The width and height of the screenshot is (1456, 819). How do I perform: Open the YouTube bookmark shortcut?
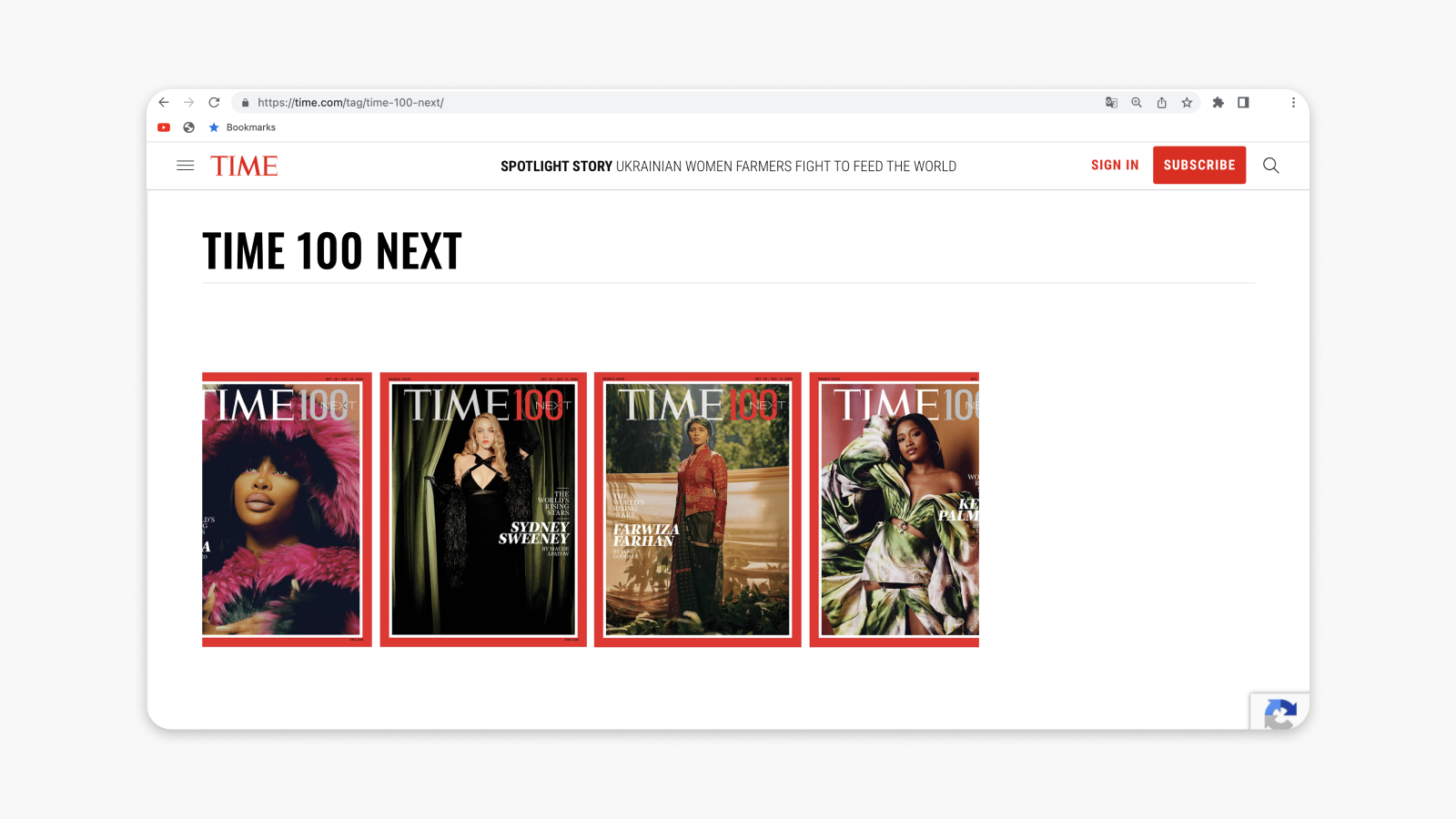point(164,127)
